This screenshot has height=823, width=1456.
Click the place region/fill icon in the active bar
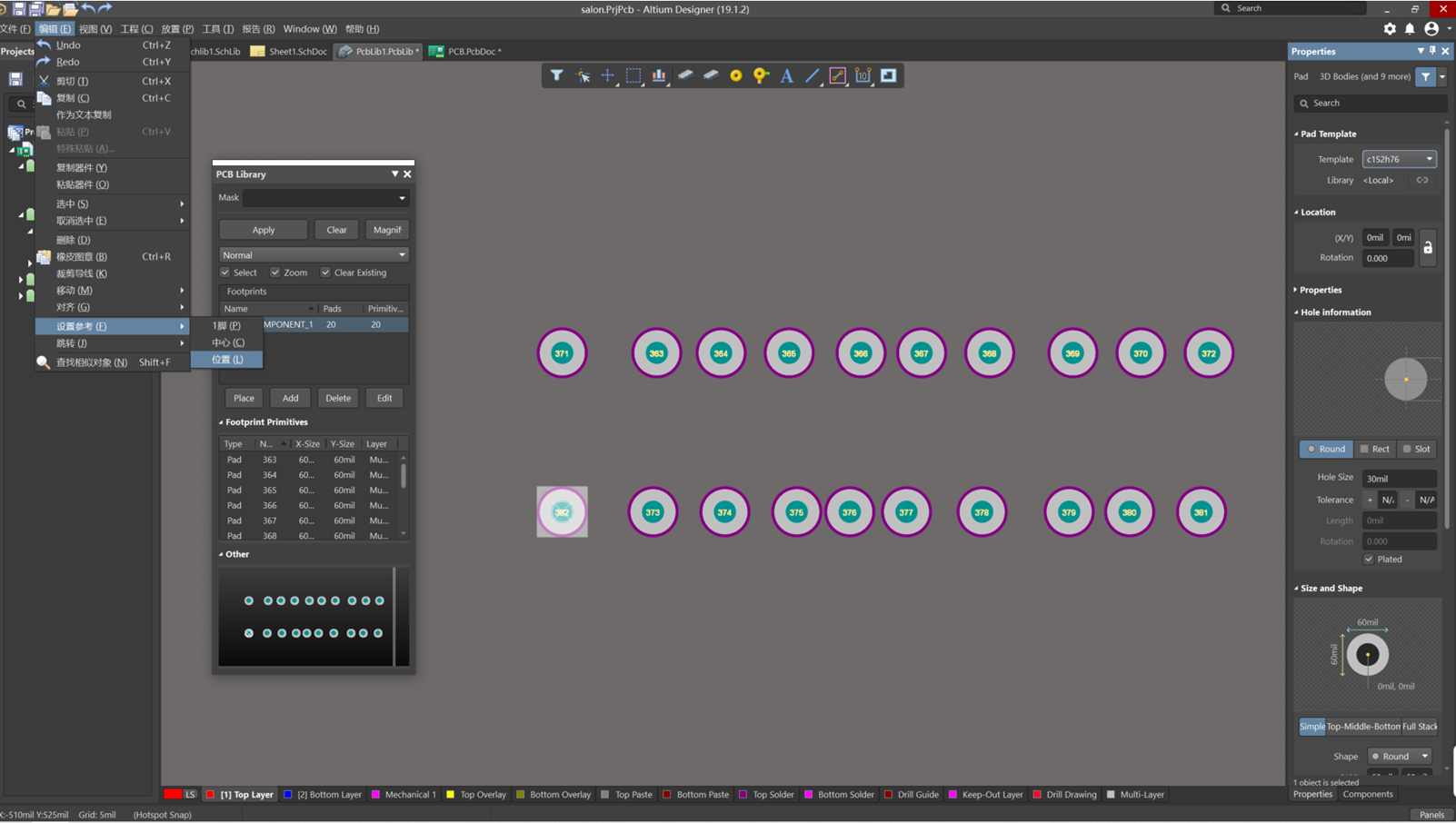point(889,75)
